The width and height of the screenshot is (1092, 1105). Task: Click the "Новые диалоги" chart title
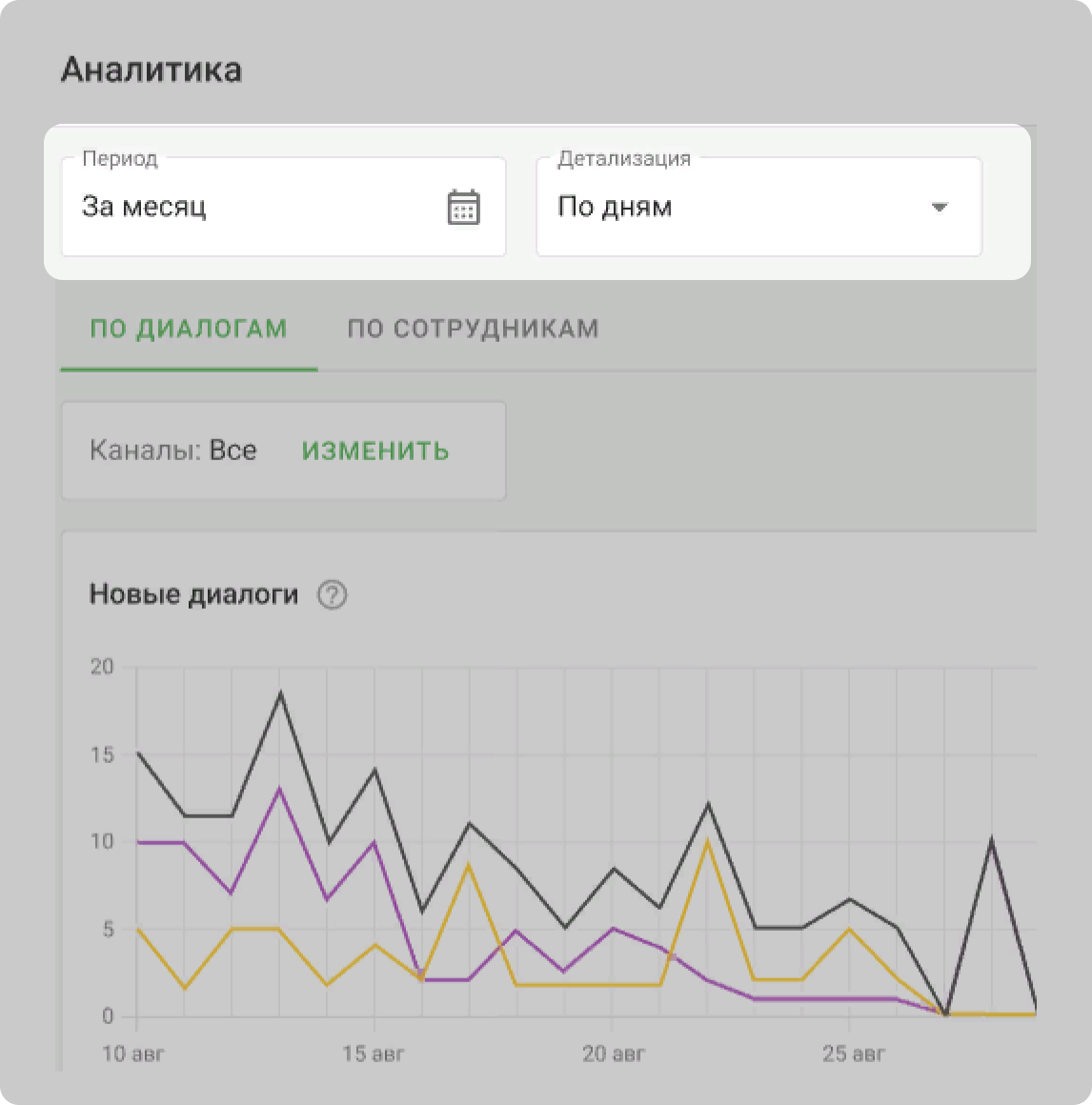[193, 595]
